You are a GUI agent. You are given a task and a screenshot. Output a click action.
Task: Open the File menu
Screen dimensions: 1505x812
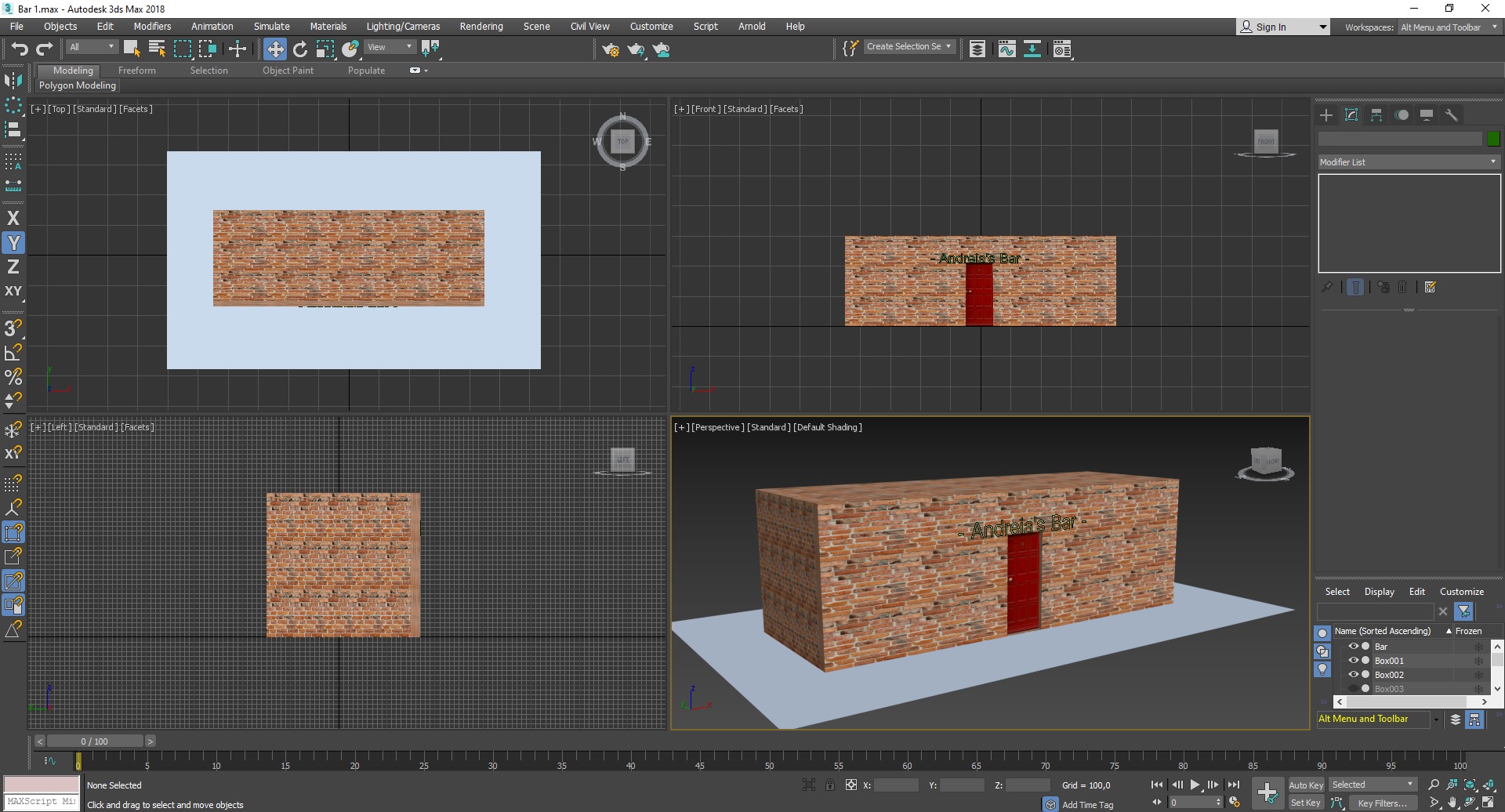16,27
